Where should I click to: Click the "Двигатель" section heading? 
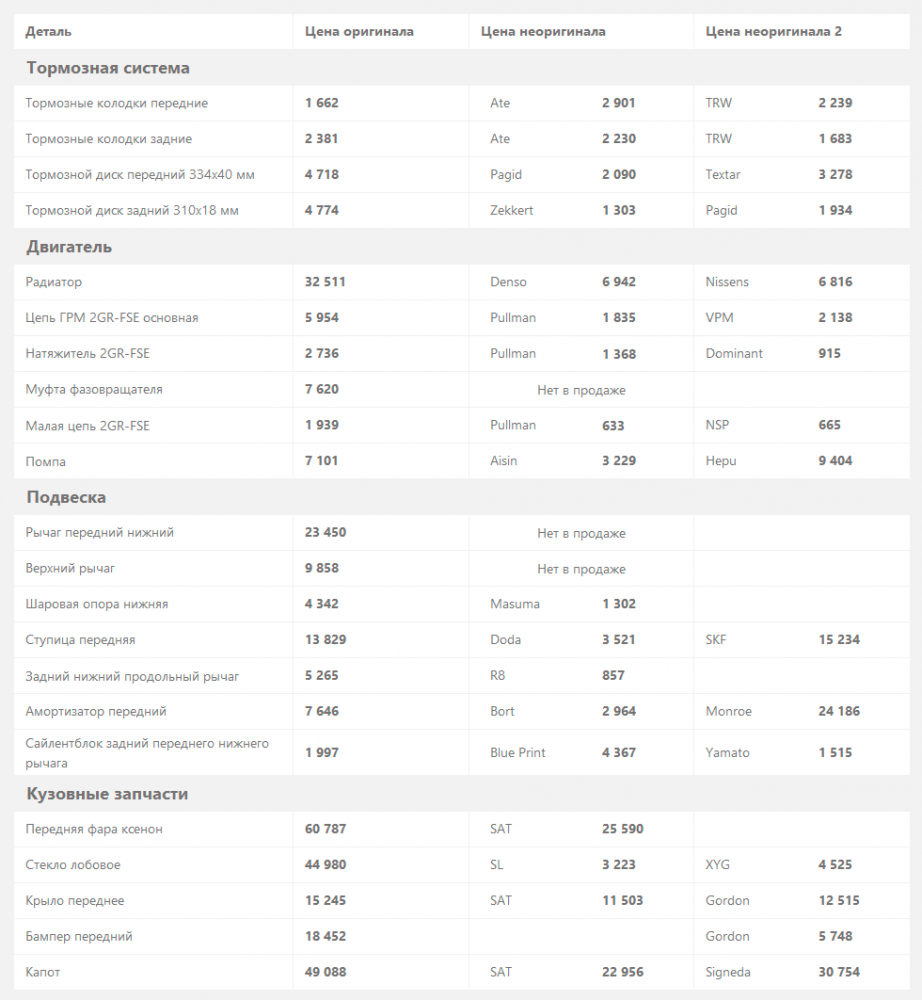(69, 247)
